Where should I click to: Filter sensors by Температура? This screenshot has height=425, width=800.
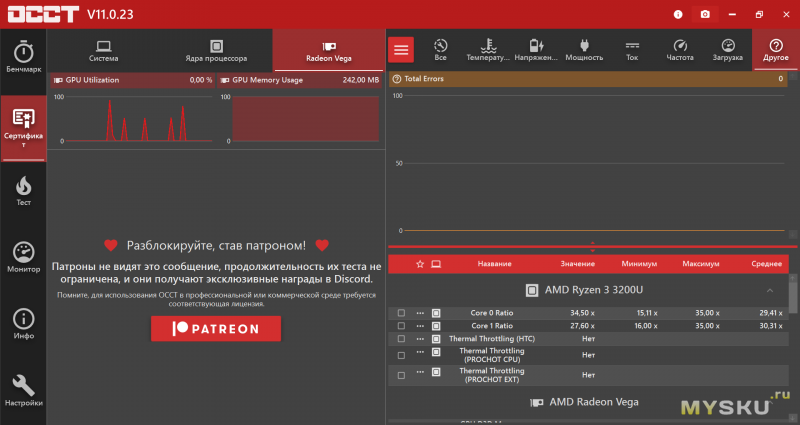[x=488, y=50]
